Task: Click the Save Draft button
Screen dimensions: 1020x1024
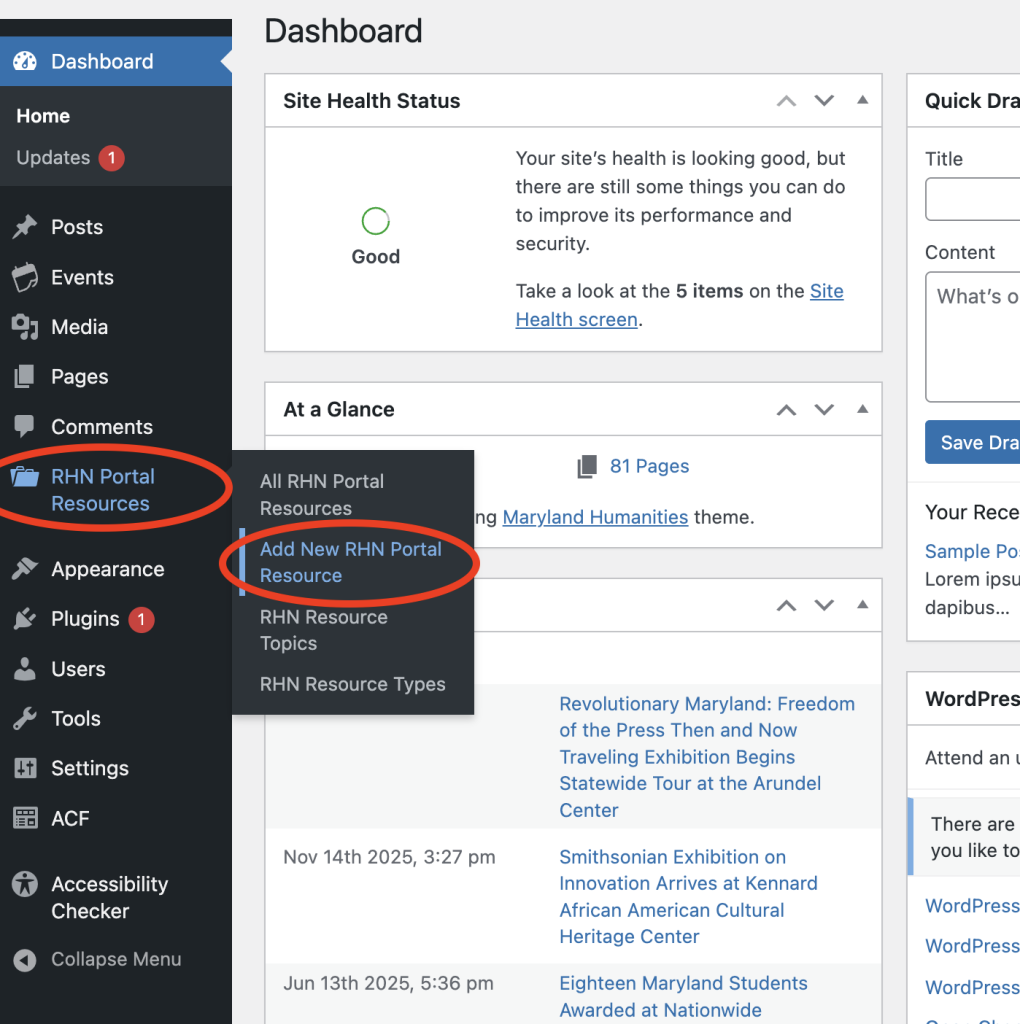Action: (973, 442)
